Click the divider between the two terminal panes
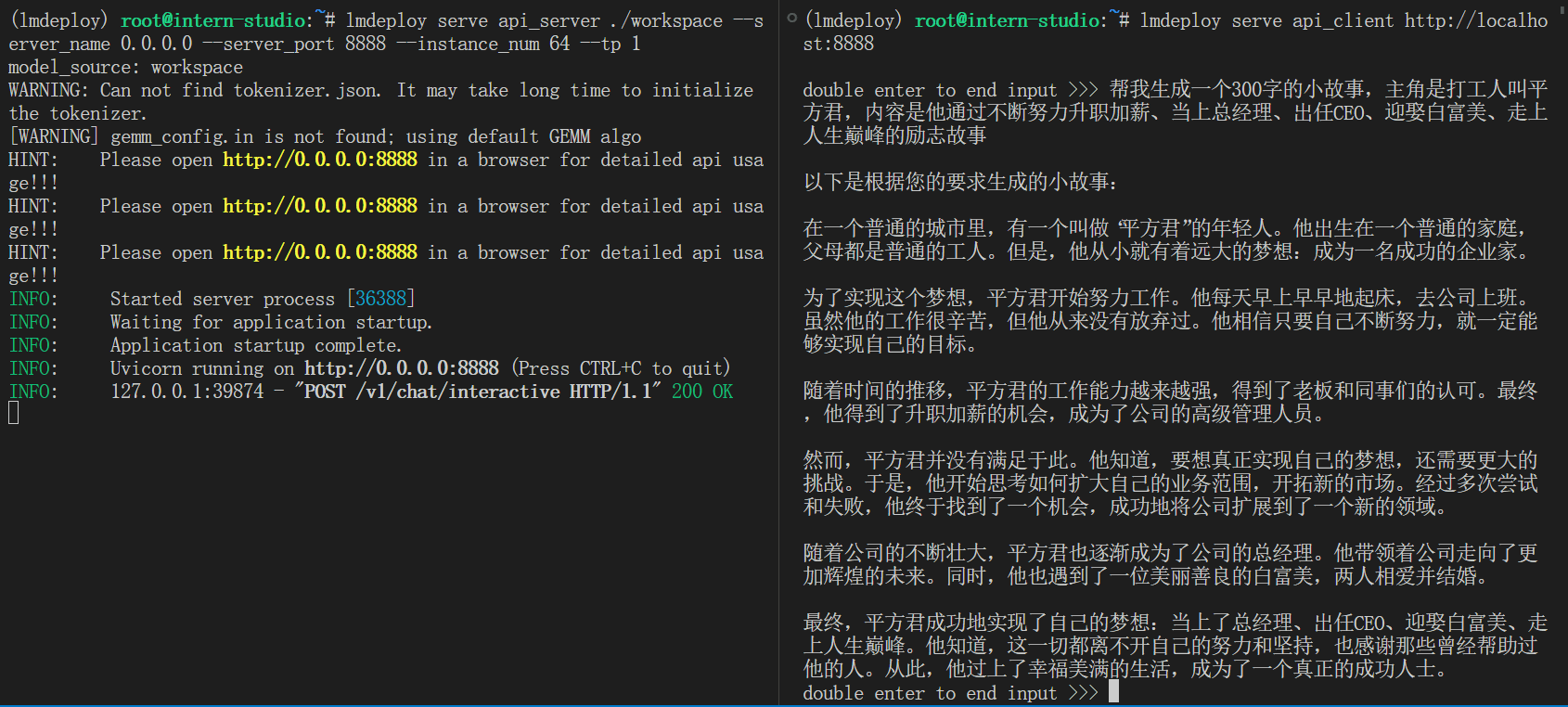 pos(779,353)
